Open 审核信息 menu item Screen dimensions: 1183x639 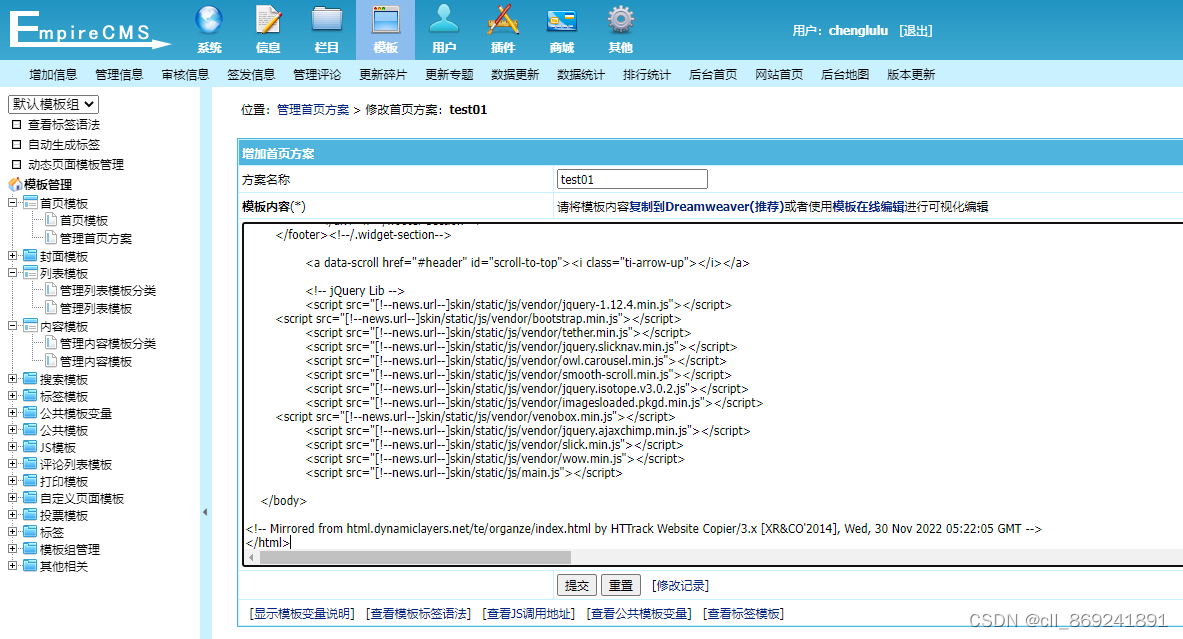[185, 75]
